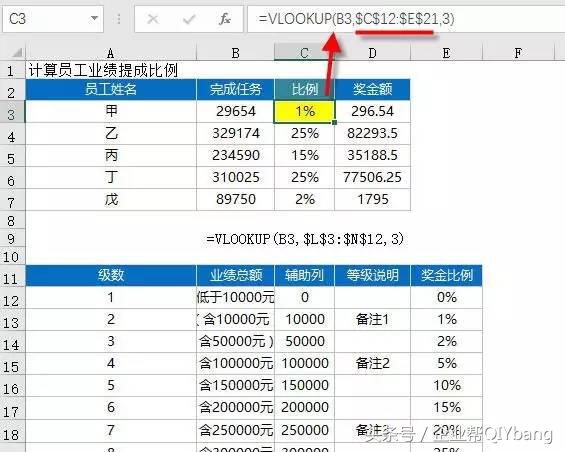Select column C header
Image resolution: width=565 pixels, height=452 pixels.
(x=304, y=53)
